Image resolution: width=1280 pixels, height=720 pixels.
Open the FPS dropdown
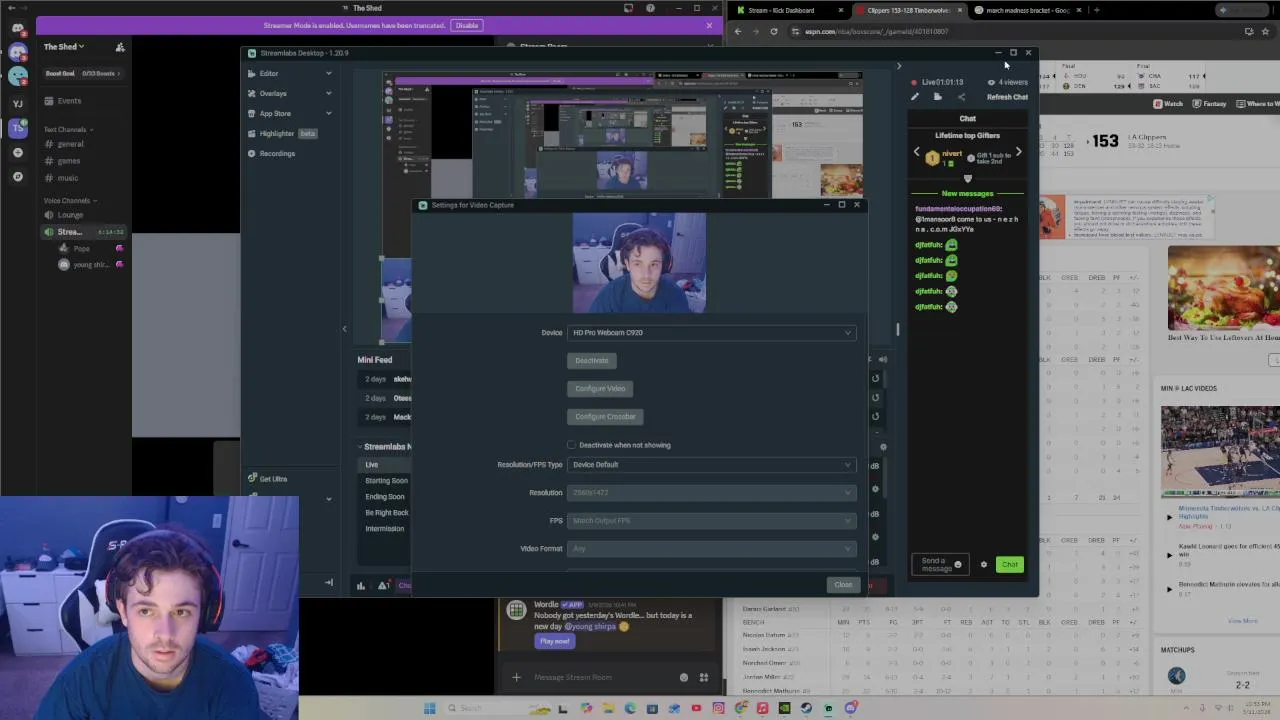(711, 520)
